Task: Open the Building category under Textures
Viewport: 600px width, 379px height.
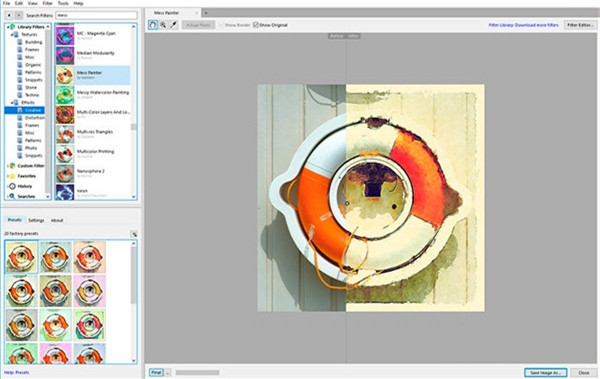Action: pyautogui.click(x=33, y=42)
